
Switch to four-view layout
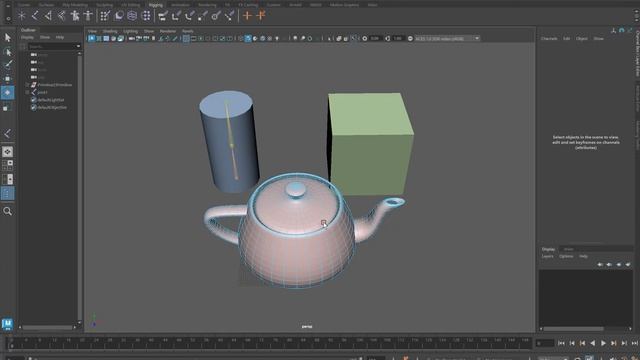[x=7, y=165]
